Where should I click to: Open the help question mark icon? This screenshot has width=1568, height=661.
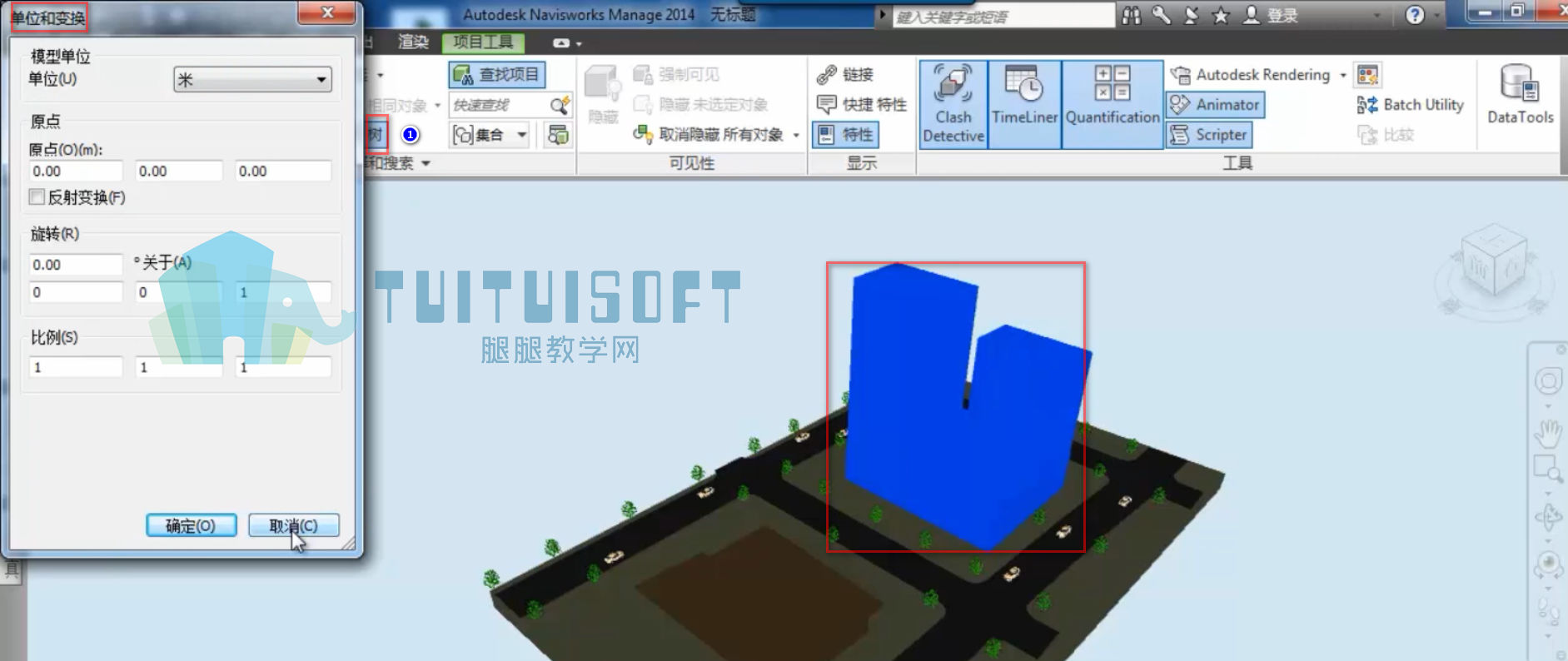[x=1415, y=15]
